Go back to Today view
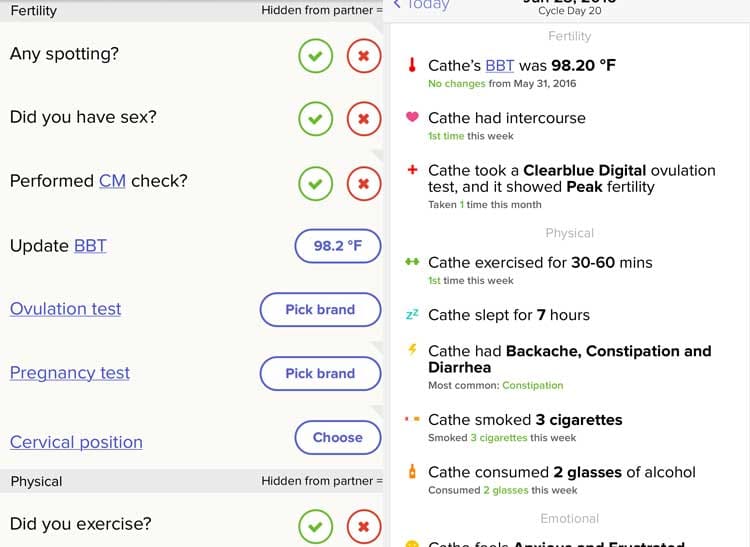 tap(421, 5)
